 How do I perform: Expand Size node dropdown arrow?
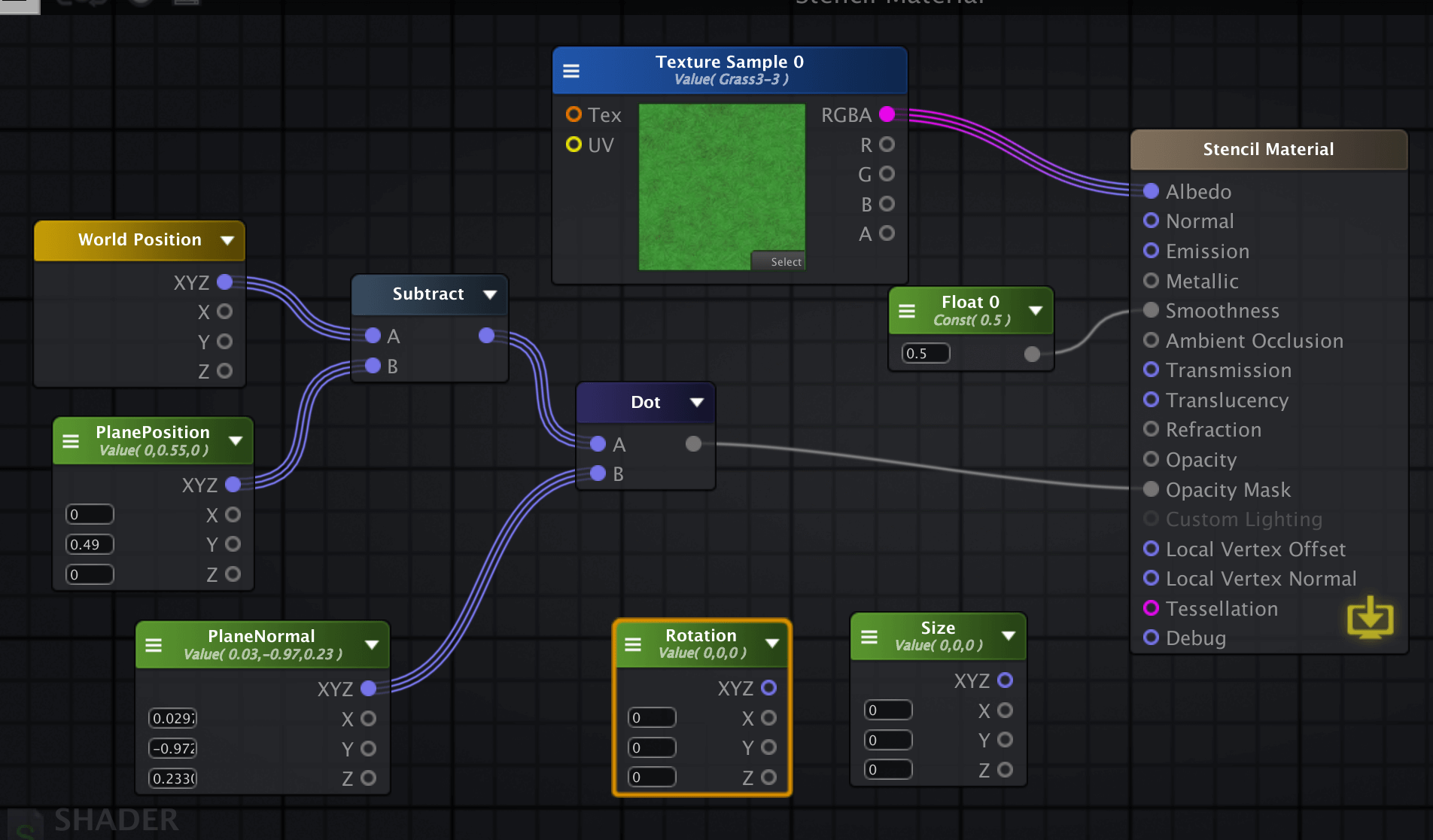pos(1009,636)
